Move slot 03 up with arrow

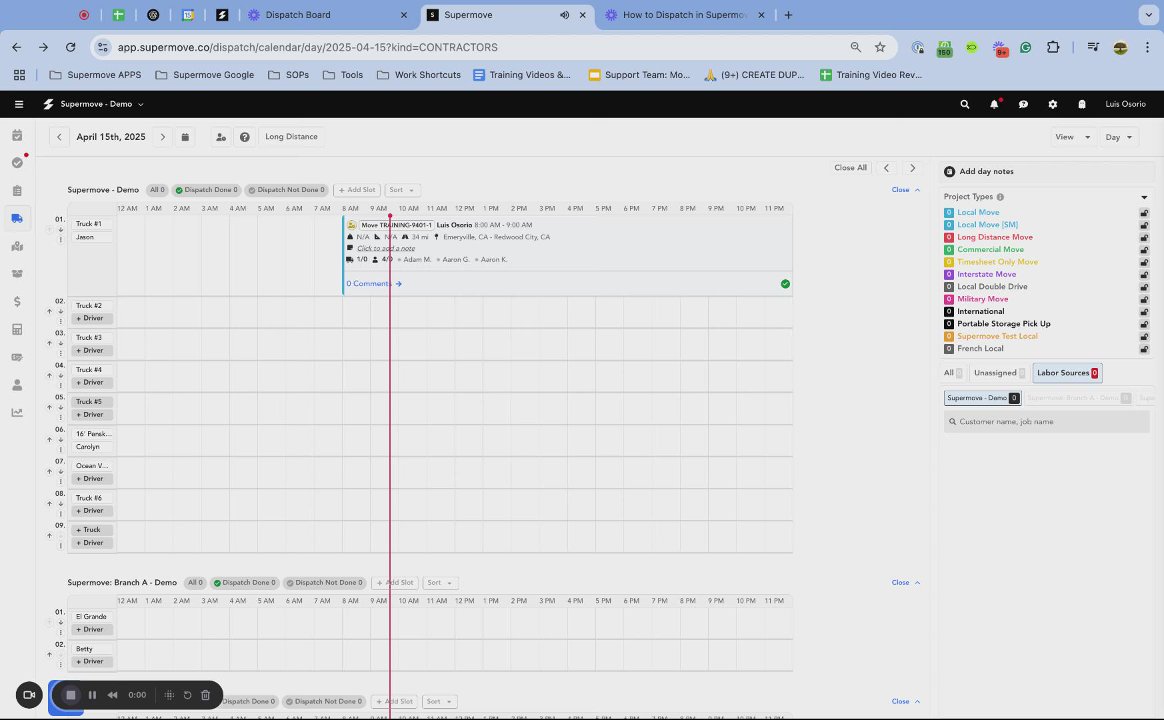tap(50, 344)
